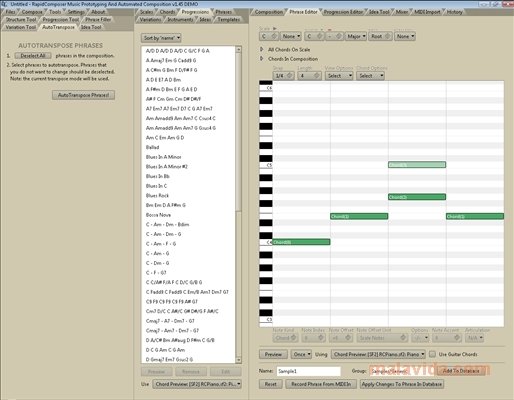Image resolution: width=514 pixels, height=400 pixels.
Task: Select the Chord(2) note block
Action: coord(417,197)
